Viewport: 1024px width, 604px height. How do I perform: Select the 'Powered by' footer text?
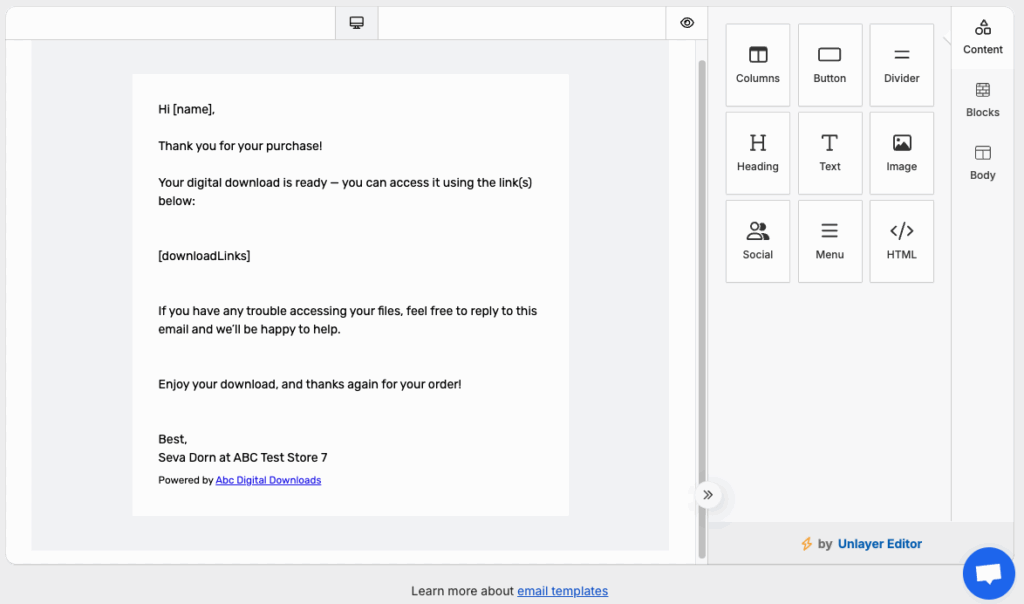tap(185, 480)
